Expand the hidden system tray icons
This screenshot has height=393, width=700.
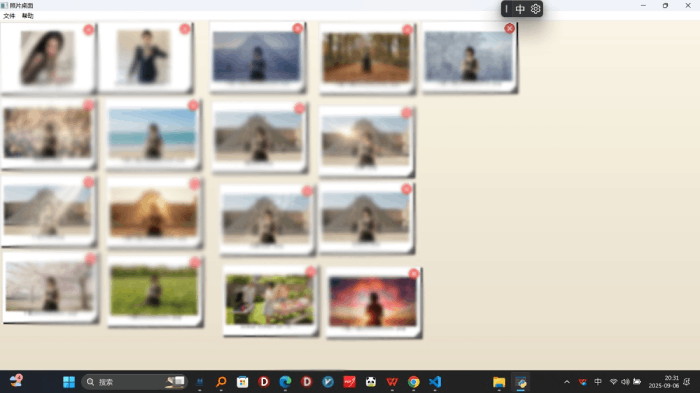[x=567, y=382]
